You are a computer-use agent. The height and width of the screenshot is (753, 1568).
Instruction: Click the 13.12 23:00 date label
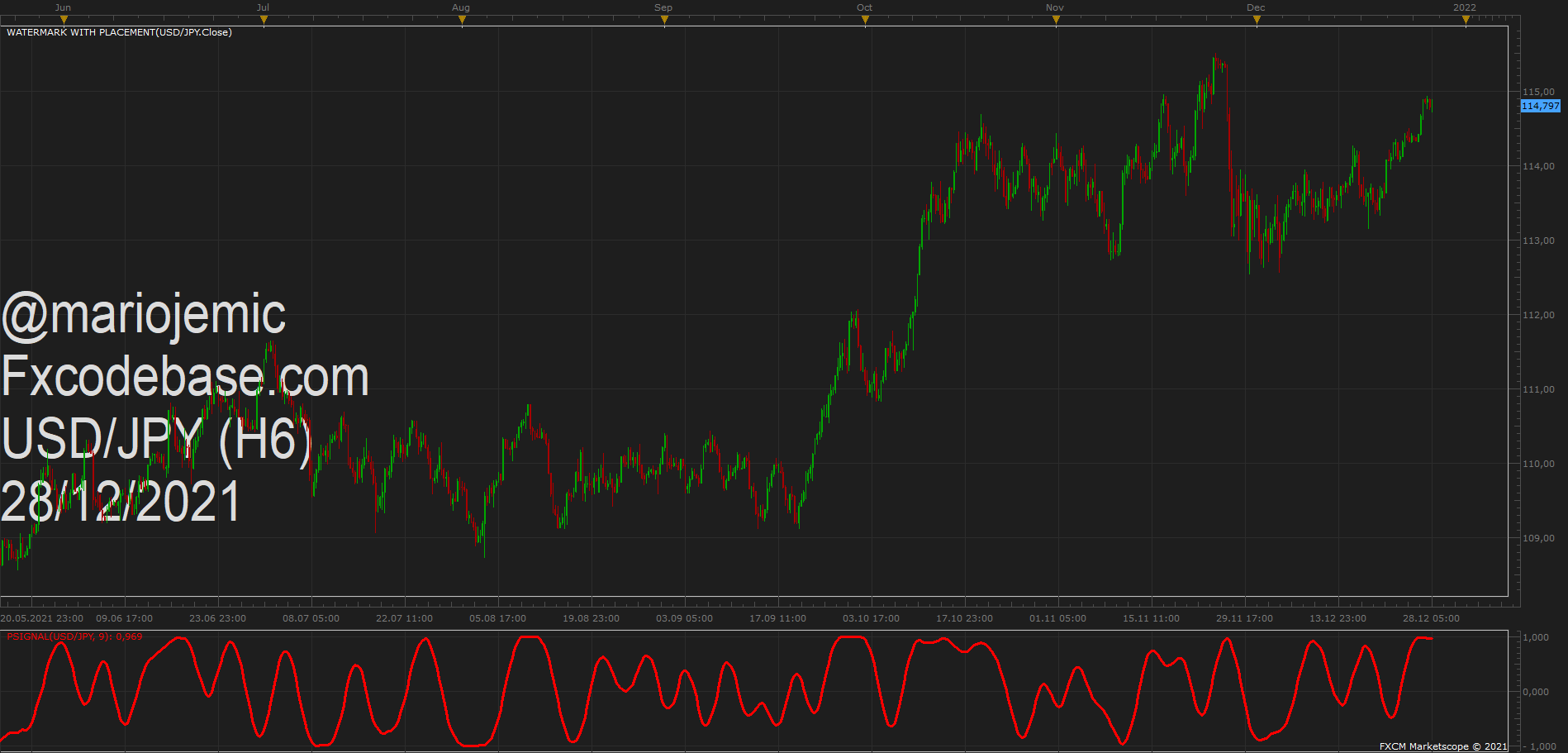coord(1338,618)
